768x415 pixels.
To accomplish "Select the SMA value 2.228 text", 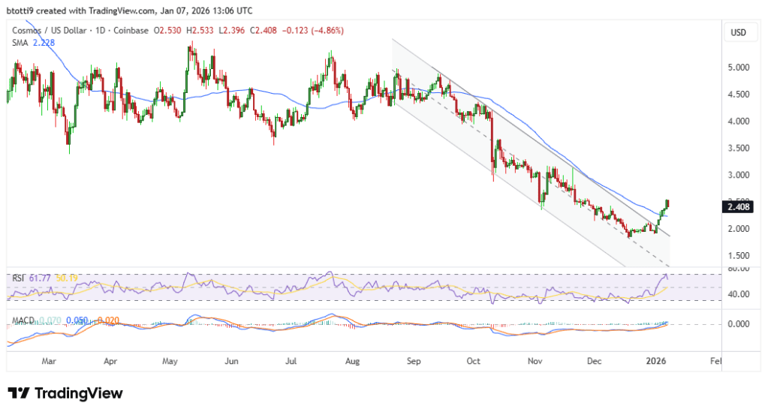I will [x=44, y=43].
